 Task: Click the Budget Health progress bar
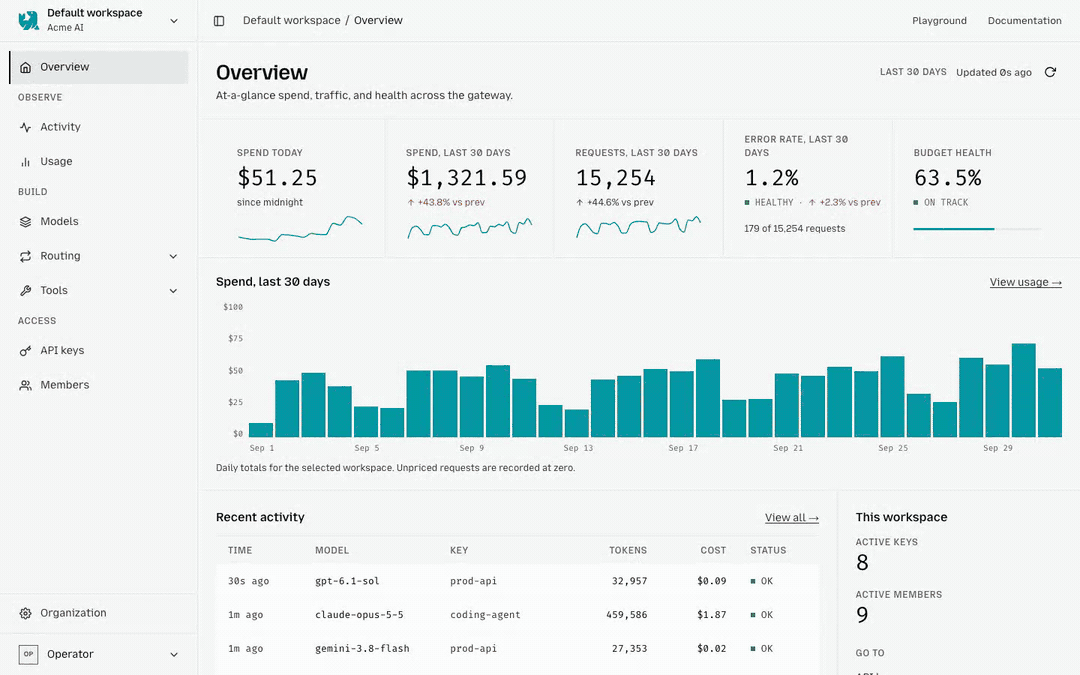pyautogui.click(x=976, y=229)
